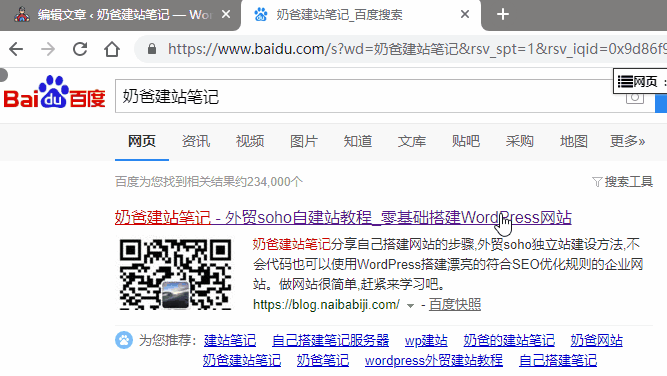Click recommended link 奶爸网站

(x=596, y=341)
